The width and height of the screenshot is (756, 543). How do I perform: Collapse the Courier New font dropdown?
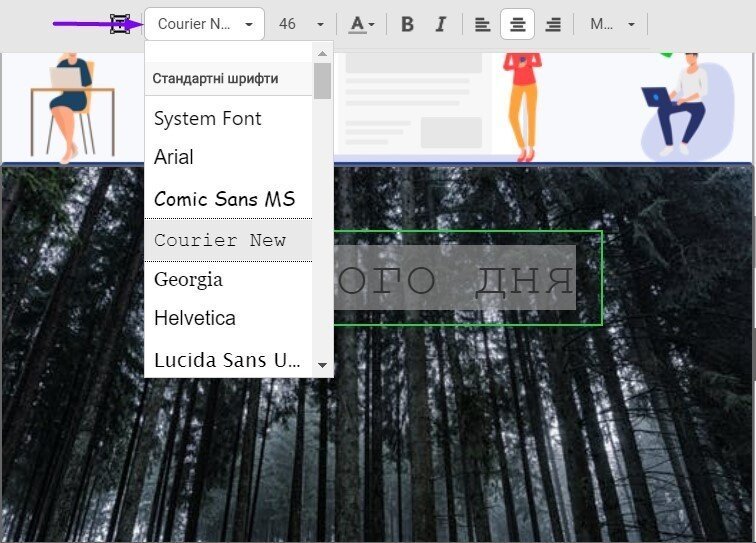pos(204,24)
